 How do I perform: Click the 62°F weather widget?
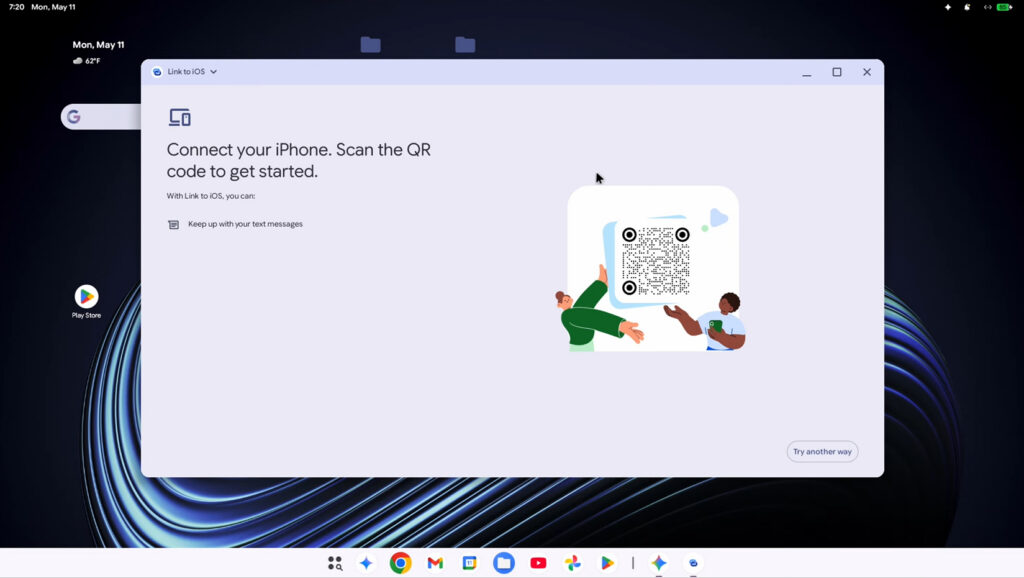tap(87, 61)
